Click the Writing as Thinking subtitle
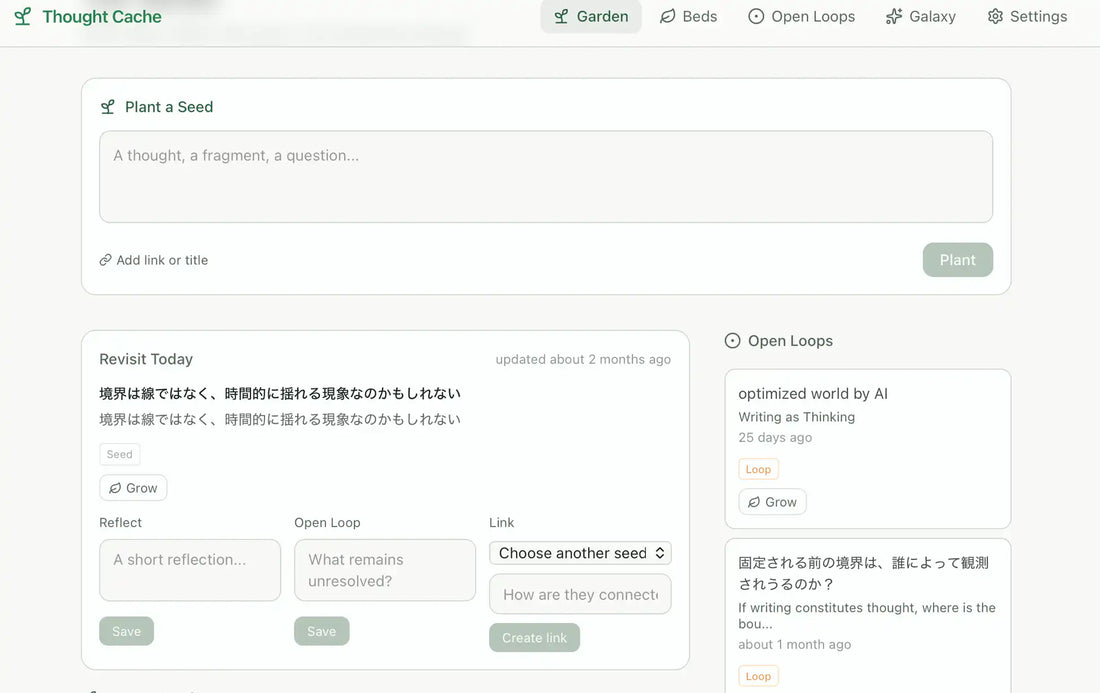The image size is (1100, 693). pos(796,417)
